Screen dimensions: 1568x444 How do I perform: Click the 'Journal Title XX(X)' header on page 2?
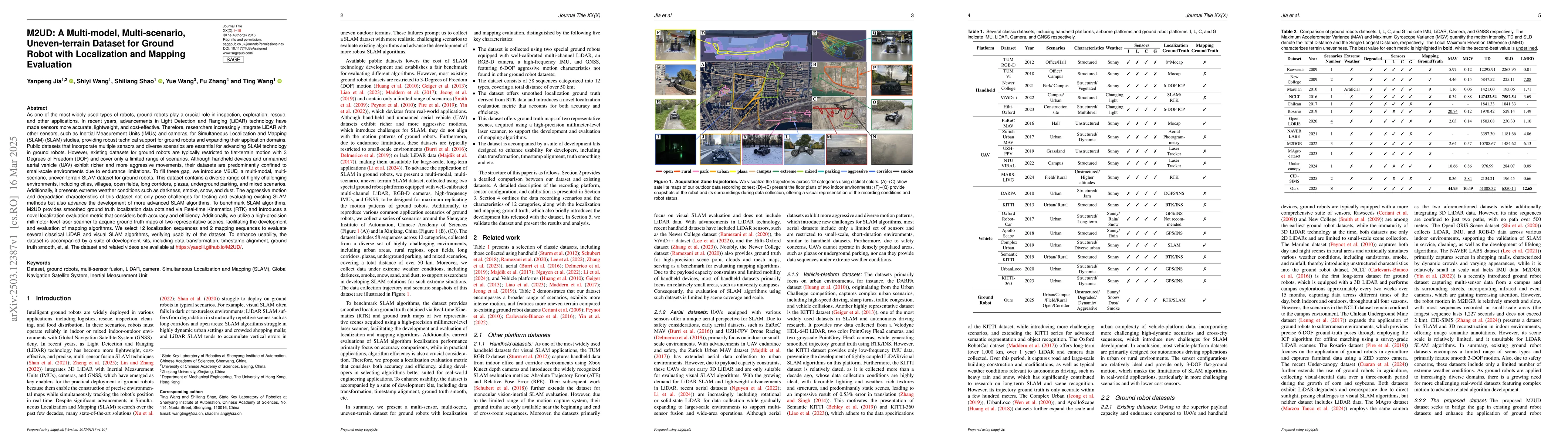tap(579, 15)
